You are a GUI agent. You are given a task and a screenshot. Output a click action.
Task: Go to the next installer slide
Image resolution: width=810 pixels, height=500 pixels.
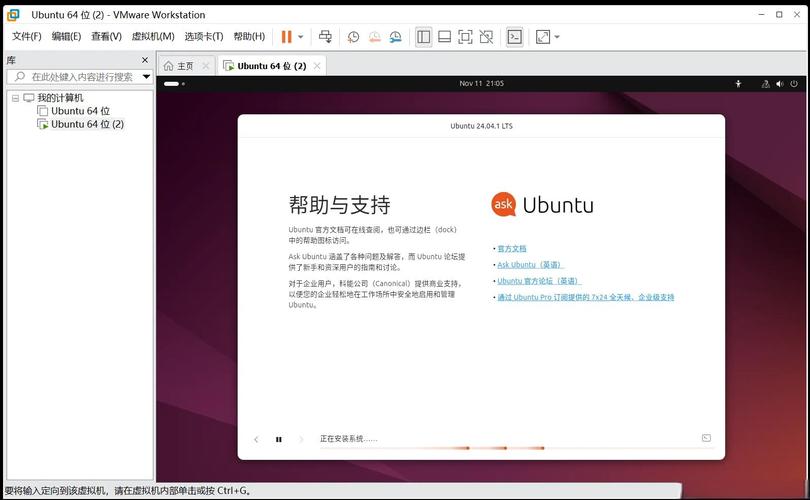[302, 439]
